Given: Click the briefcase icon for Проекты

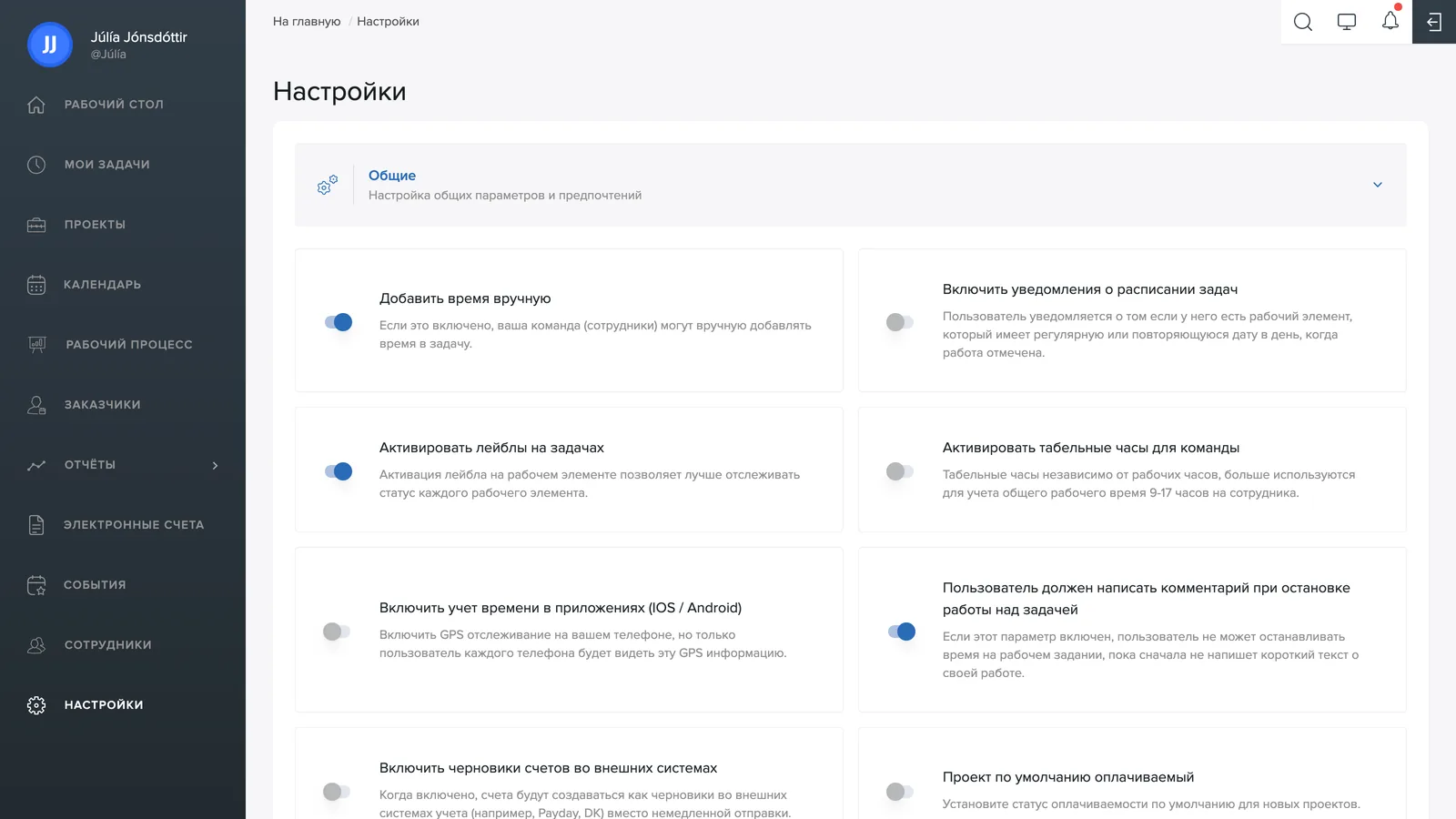Looking at the screenshot, I should tap(36, 225).
